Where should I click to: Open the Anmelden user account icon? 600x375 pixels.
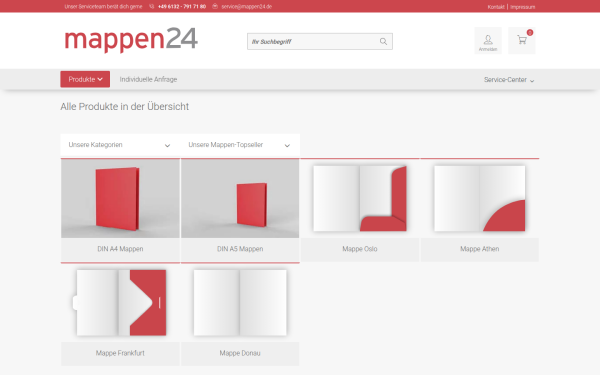pyautogui.click(x=488, y=41)
